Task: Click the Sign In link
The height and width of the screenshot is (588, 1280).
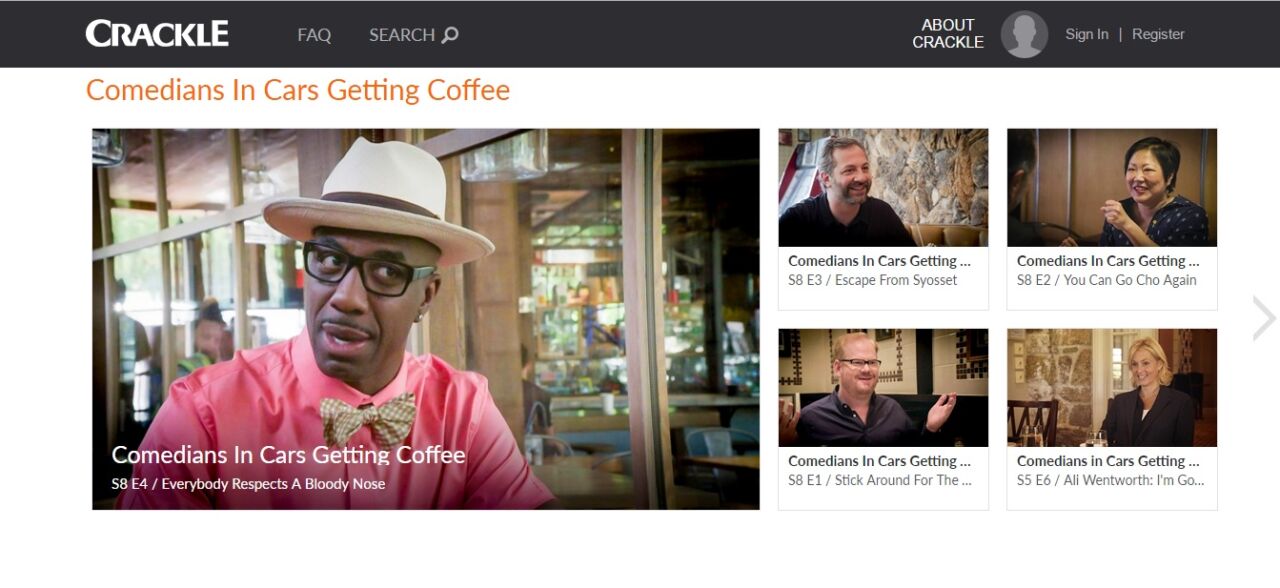Action: 1087,34
